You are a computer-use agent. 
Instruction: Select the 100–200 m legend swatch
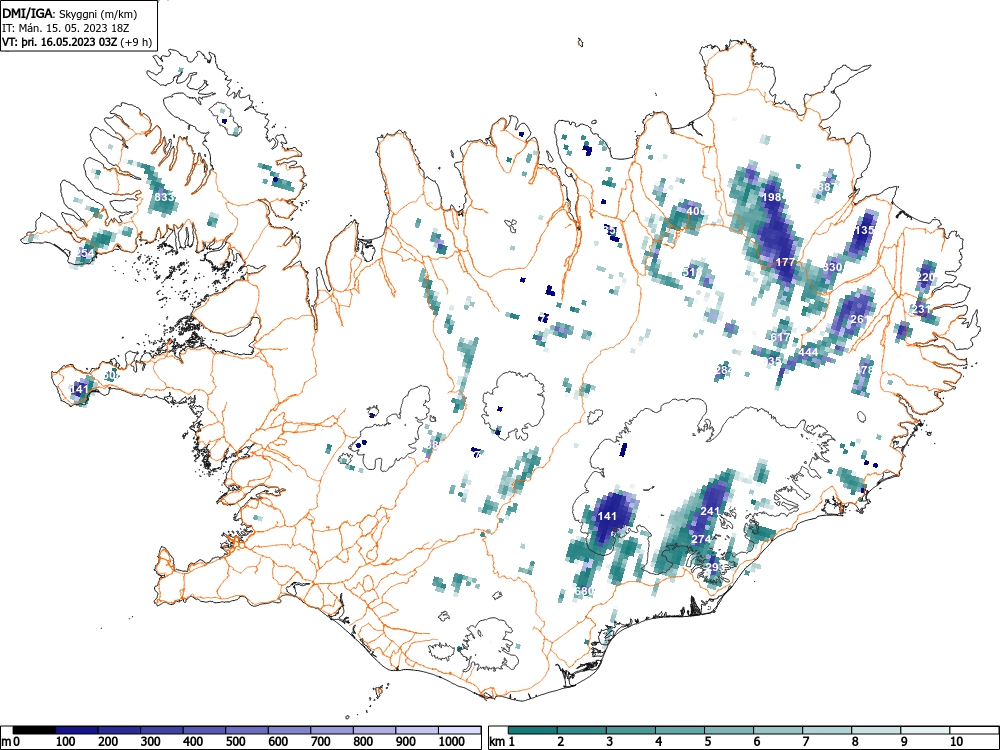tap(77, 730)
